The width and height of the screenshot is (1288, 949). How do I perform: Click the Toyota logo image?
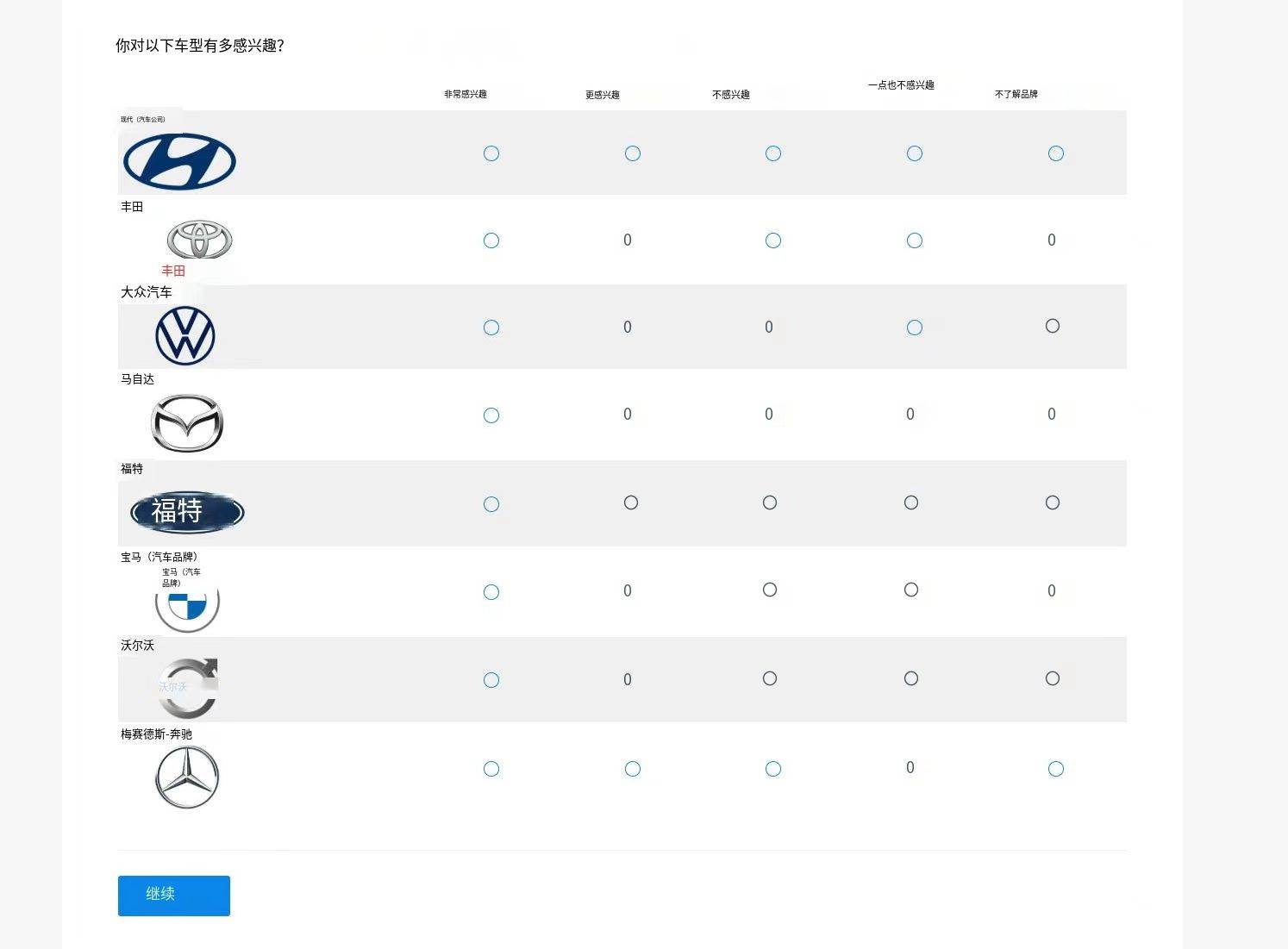click(x=199, y=240)
